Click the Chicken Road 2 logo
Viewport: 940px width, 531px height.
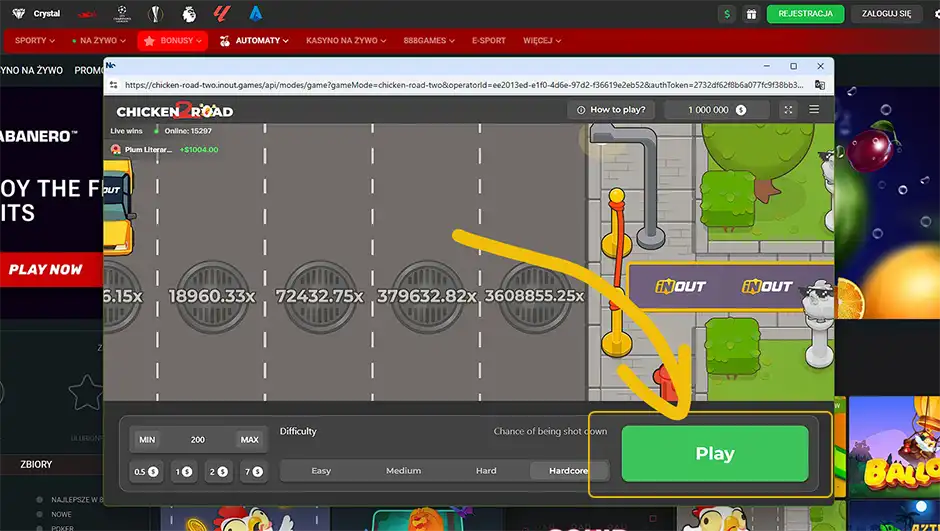(174, 111)
